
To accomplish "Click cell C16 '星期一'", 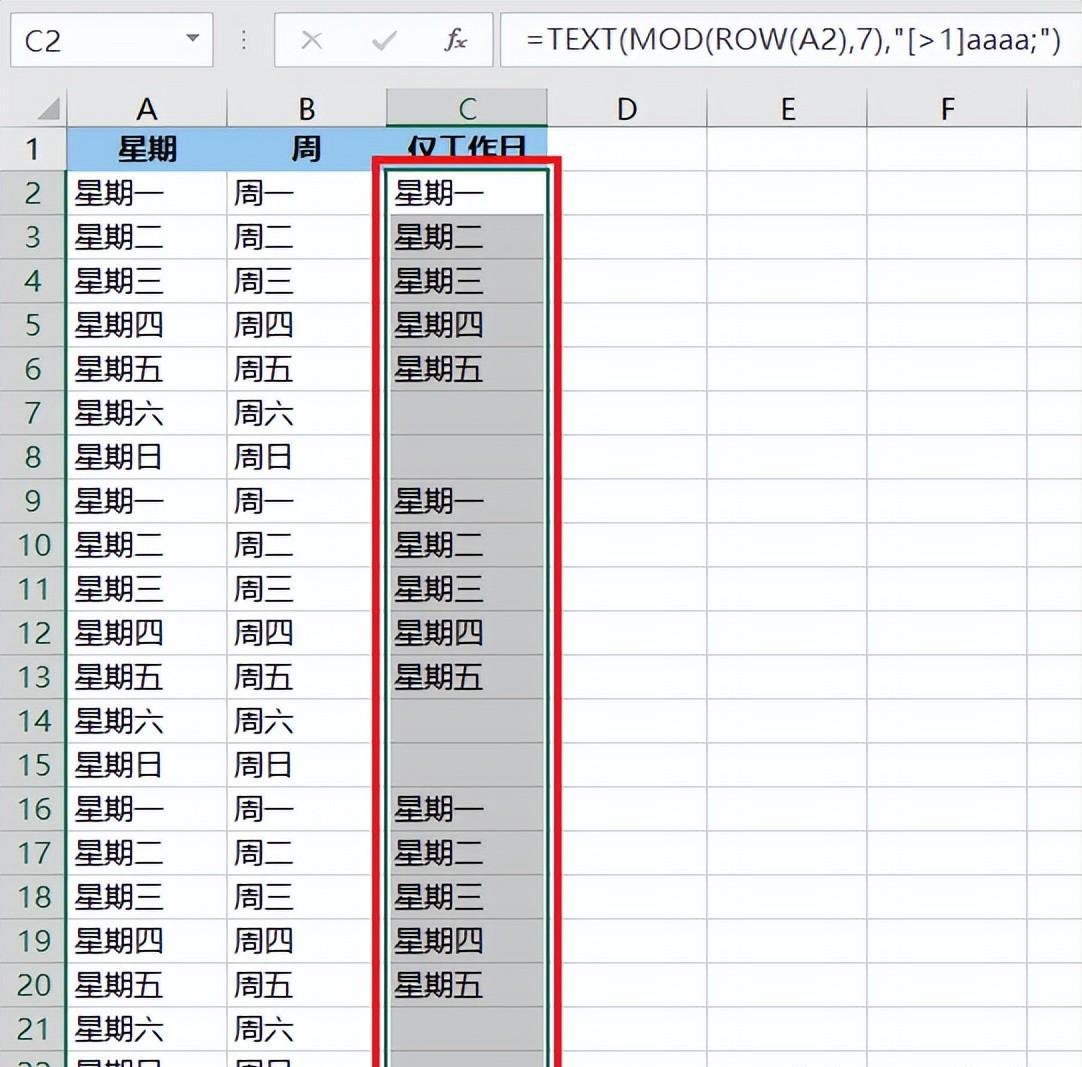I will click(467, 809).
